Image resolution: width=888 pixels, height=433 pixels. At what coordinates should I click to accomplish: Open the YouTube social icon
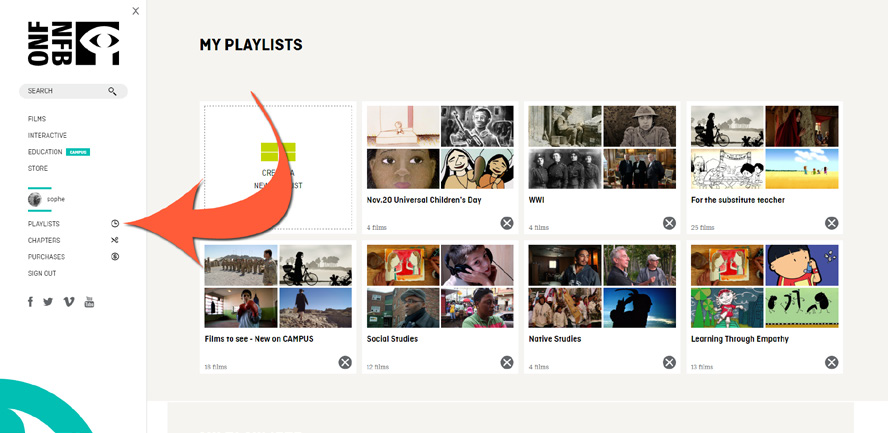coord(89,302)
